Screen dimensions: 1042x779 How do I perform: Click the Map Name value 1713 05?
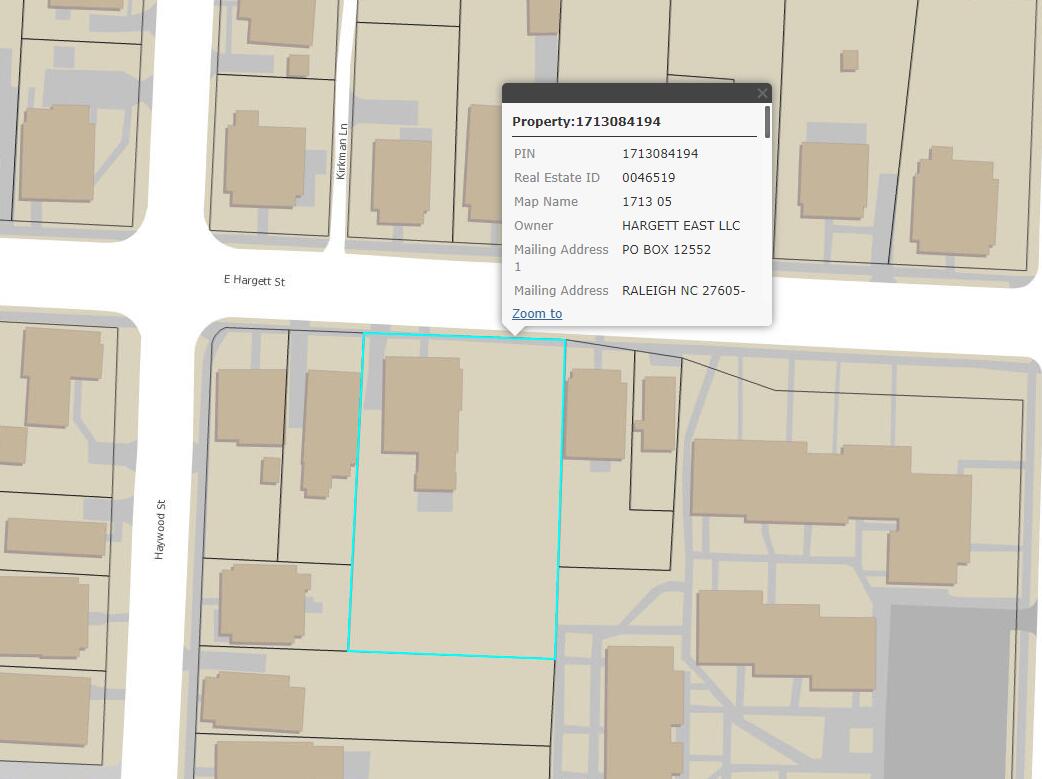pos(647,202)
